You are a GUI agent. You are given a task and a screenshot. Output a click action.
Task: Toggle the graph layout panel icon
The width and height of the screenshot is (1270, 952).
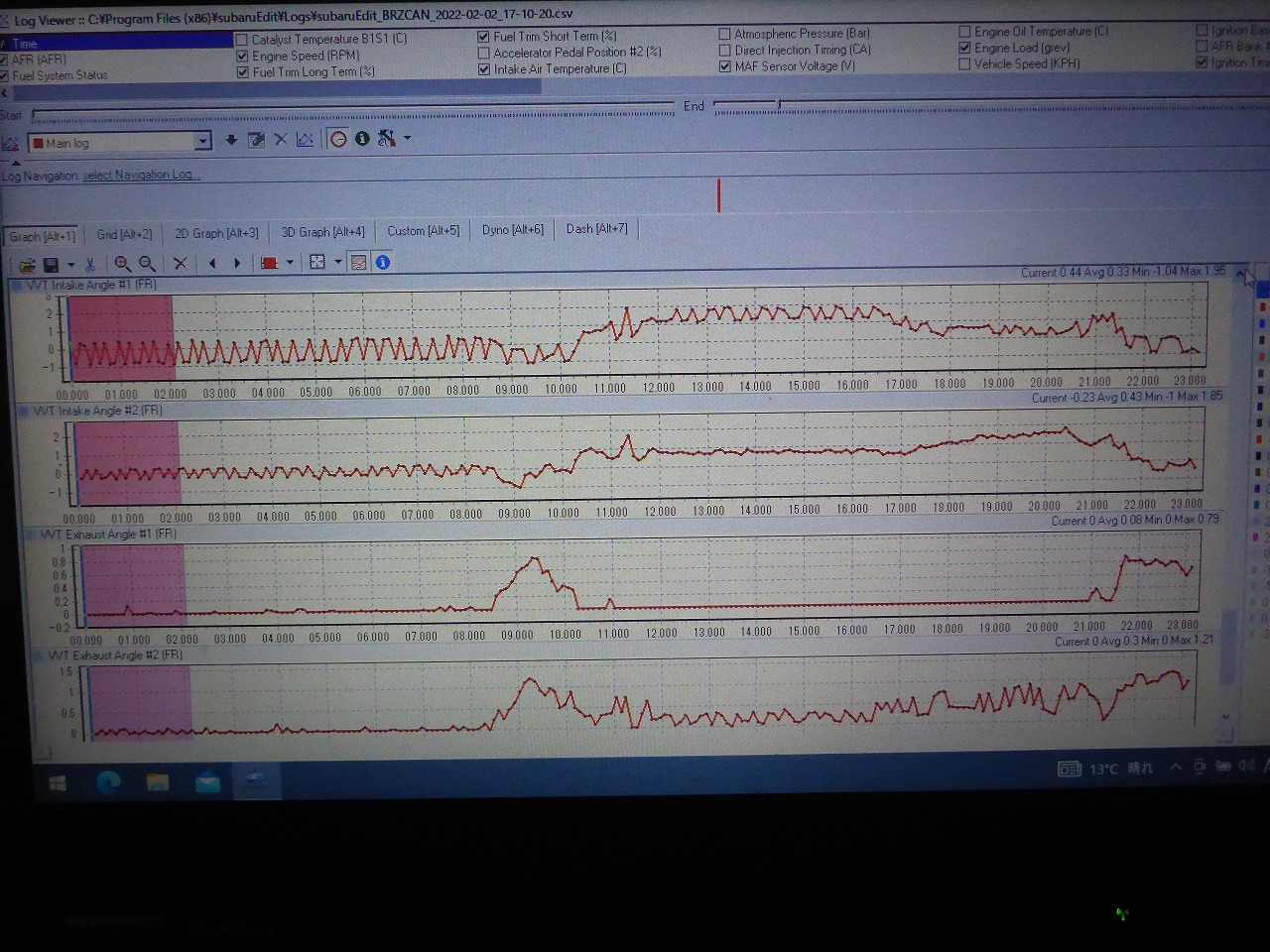[x=359, y=262]
